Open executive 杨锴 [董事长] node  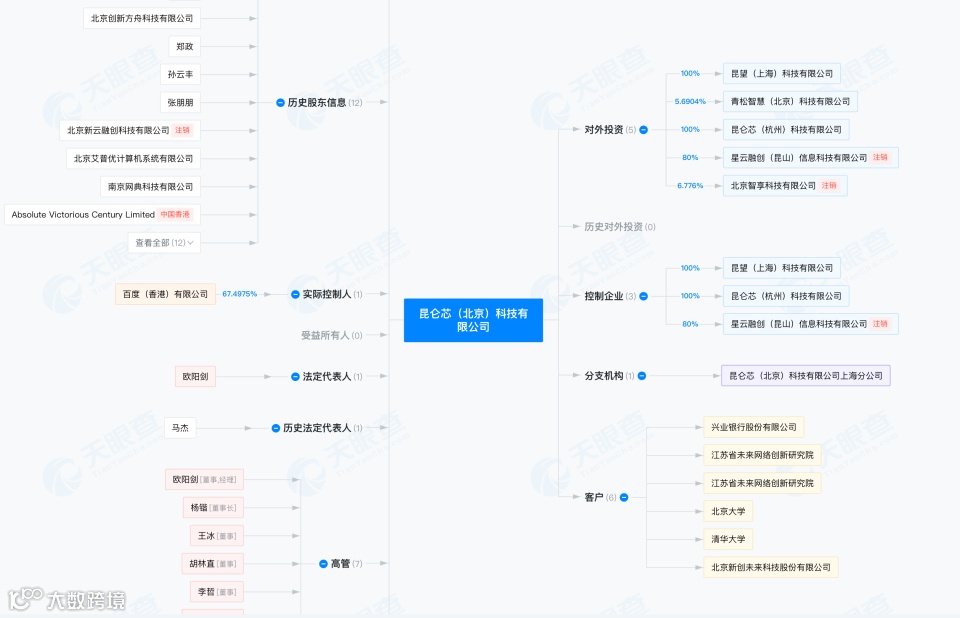tap(213, 508)
